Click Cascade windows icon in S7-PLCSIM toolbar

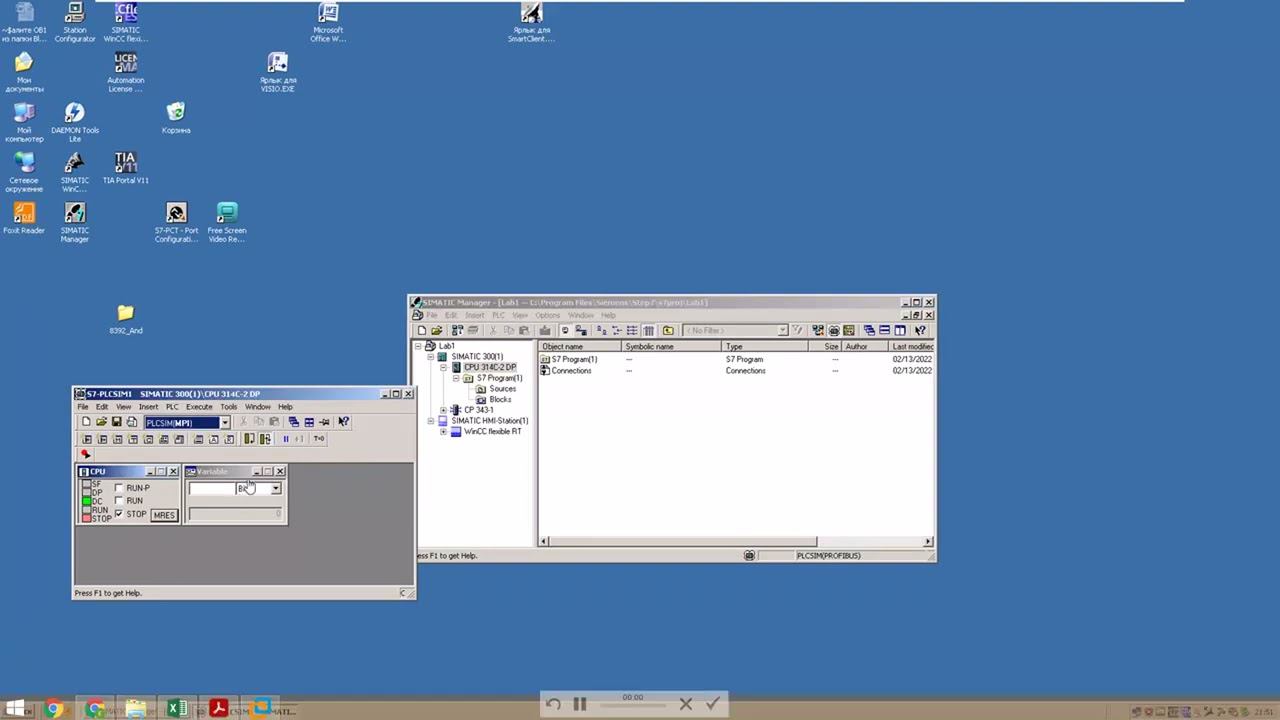tap(293, 422)
